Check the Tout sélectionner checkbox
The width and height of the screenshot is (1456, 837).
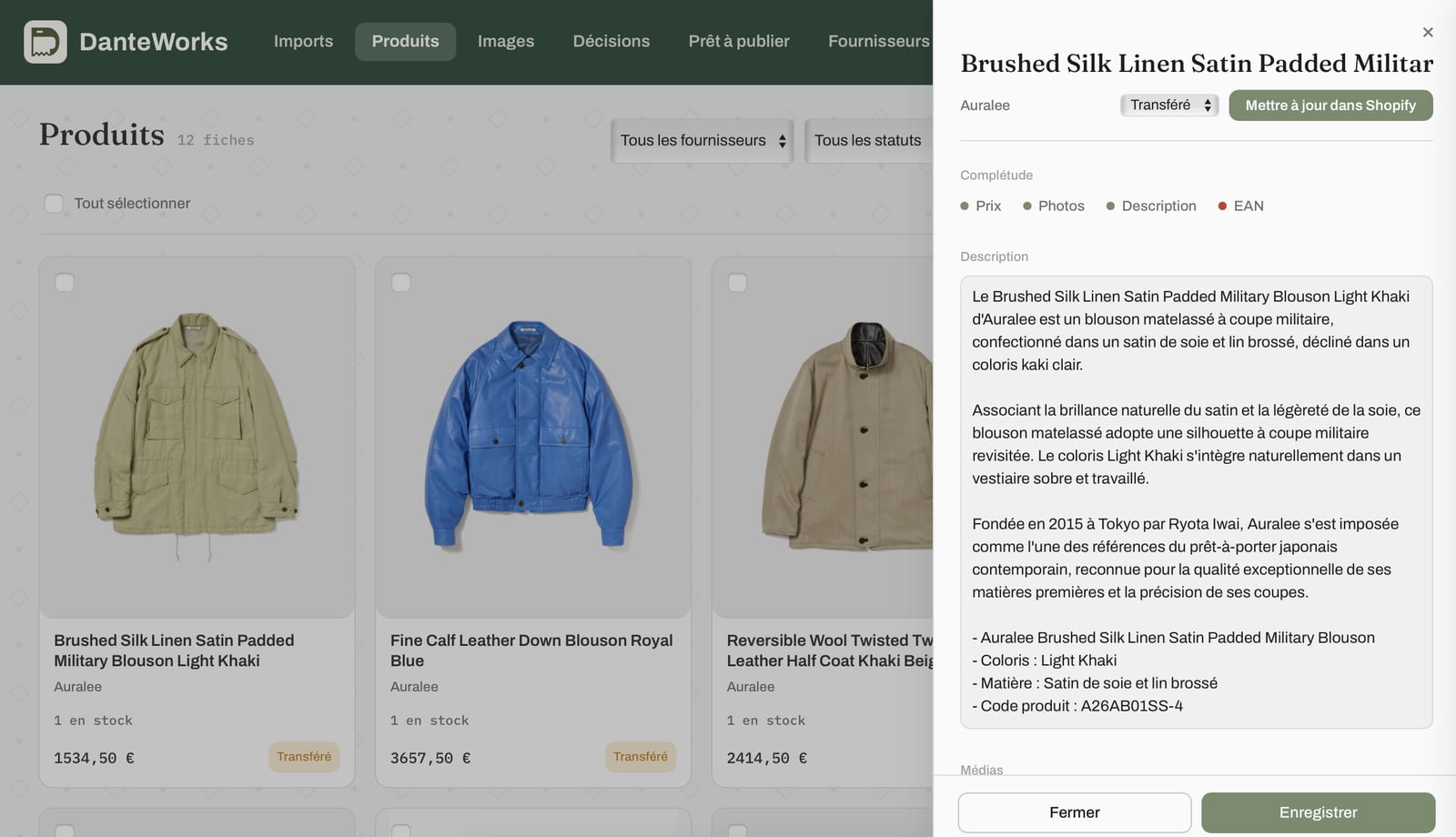[x=55, y=204]
